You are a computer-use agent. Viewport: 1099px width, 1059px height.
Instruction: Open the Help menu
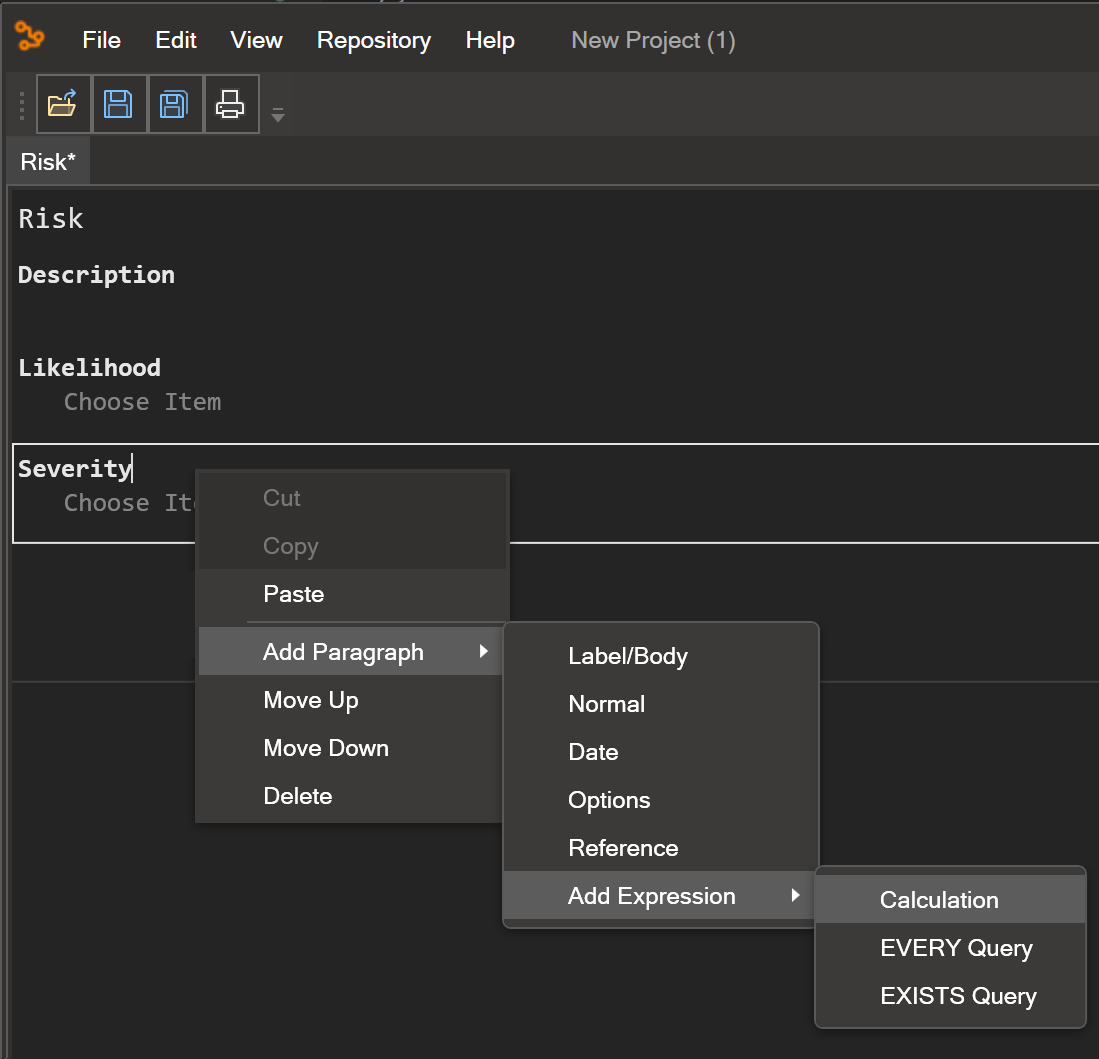coord(490,40)
